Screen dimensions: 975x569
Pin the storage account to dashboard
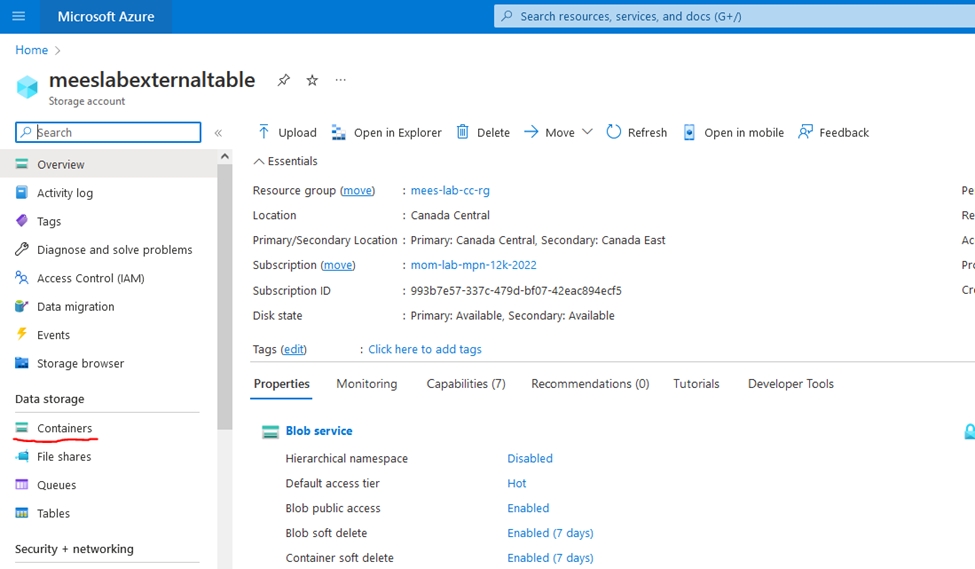(284, 80)
